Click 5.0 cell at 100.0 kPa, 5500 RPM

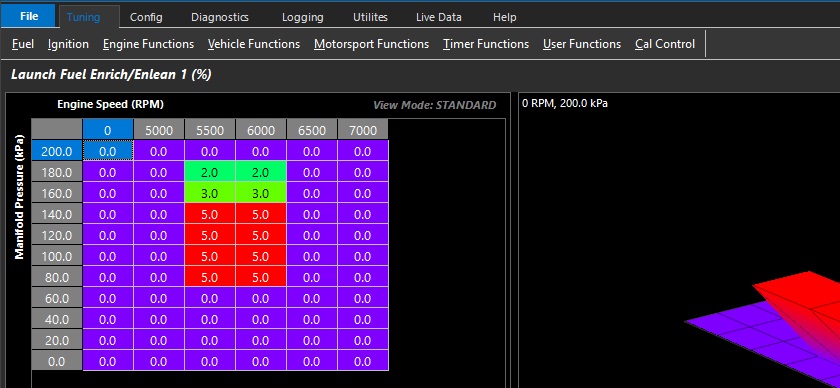click(209, 257)
